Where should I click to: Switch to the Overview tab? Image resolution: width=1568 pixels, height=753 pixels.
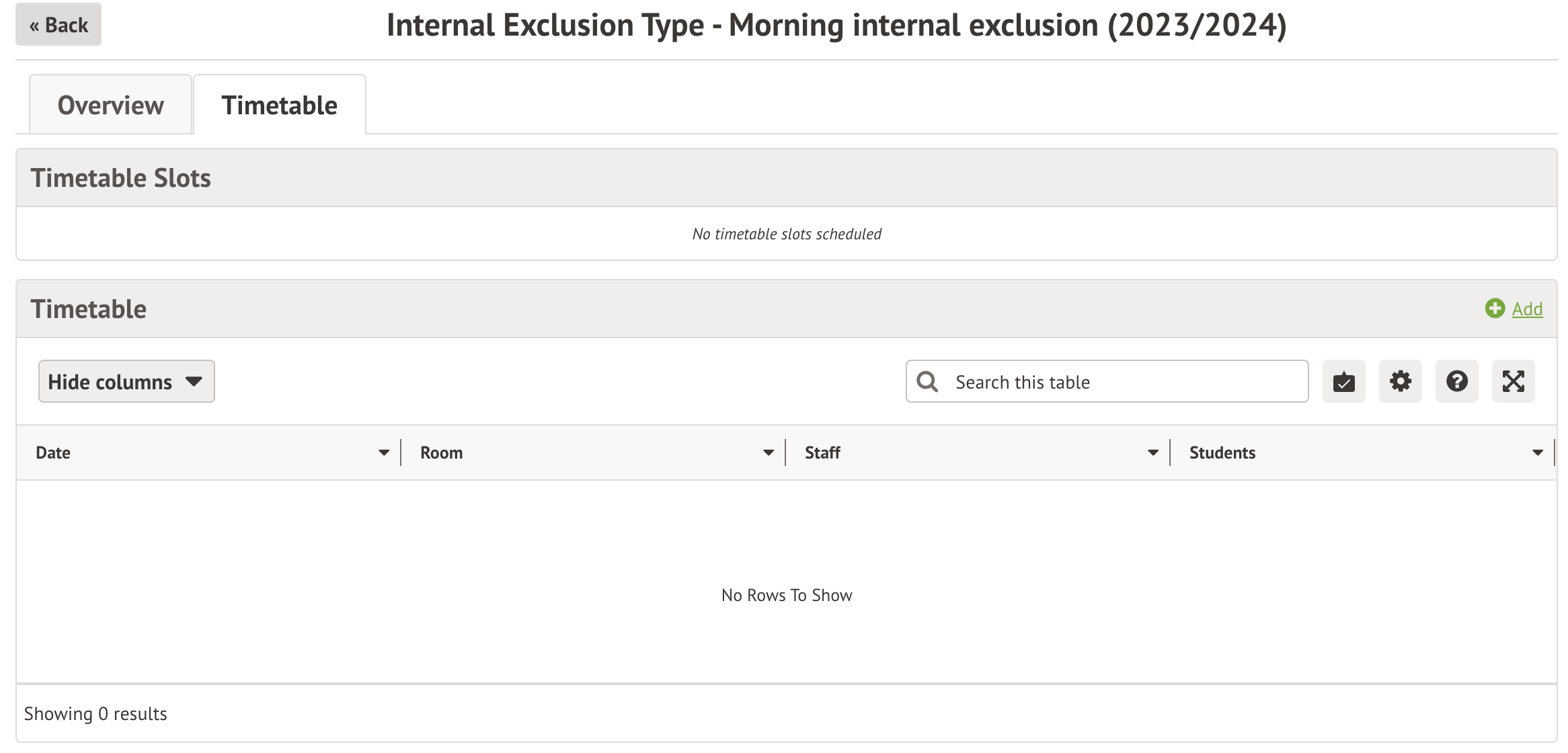[x=111, y=106]
